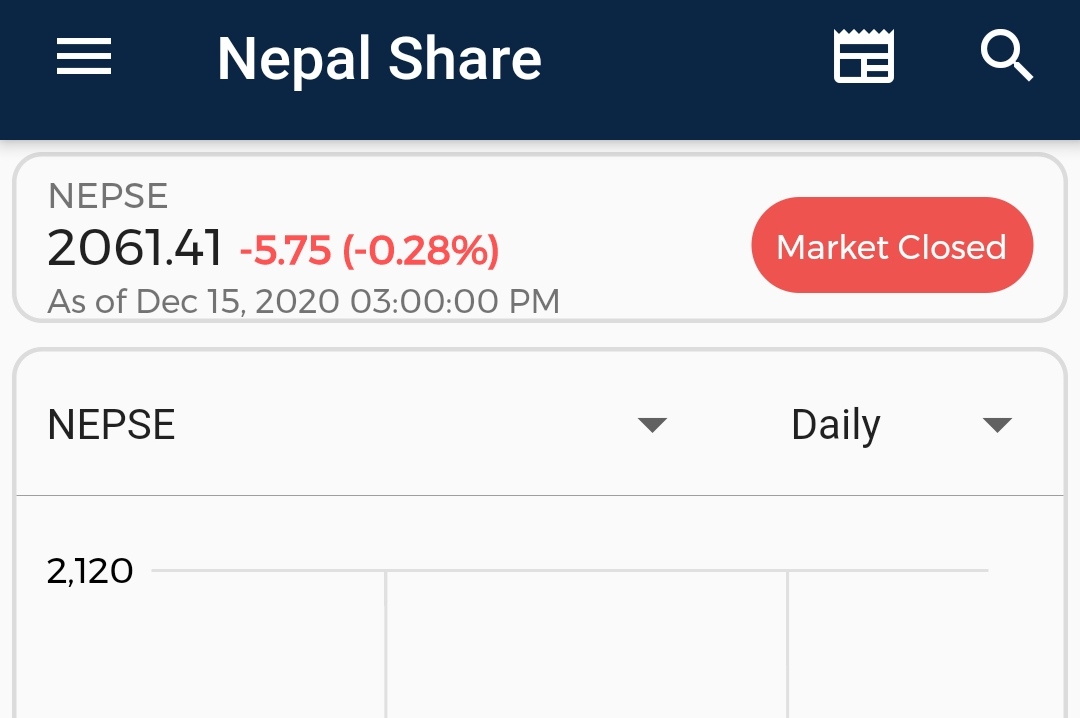Click the NEPSE label in summary card
This screenshot has height=718, width=1080.
tap(108, 196)
